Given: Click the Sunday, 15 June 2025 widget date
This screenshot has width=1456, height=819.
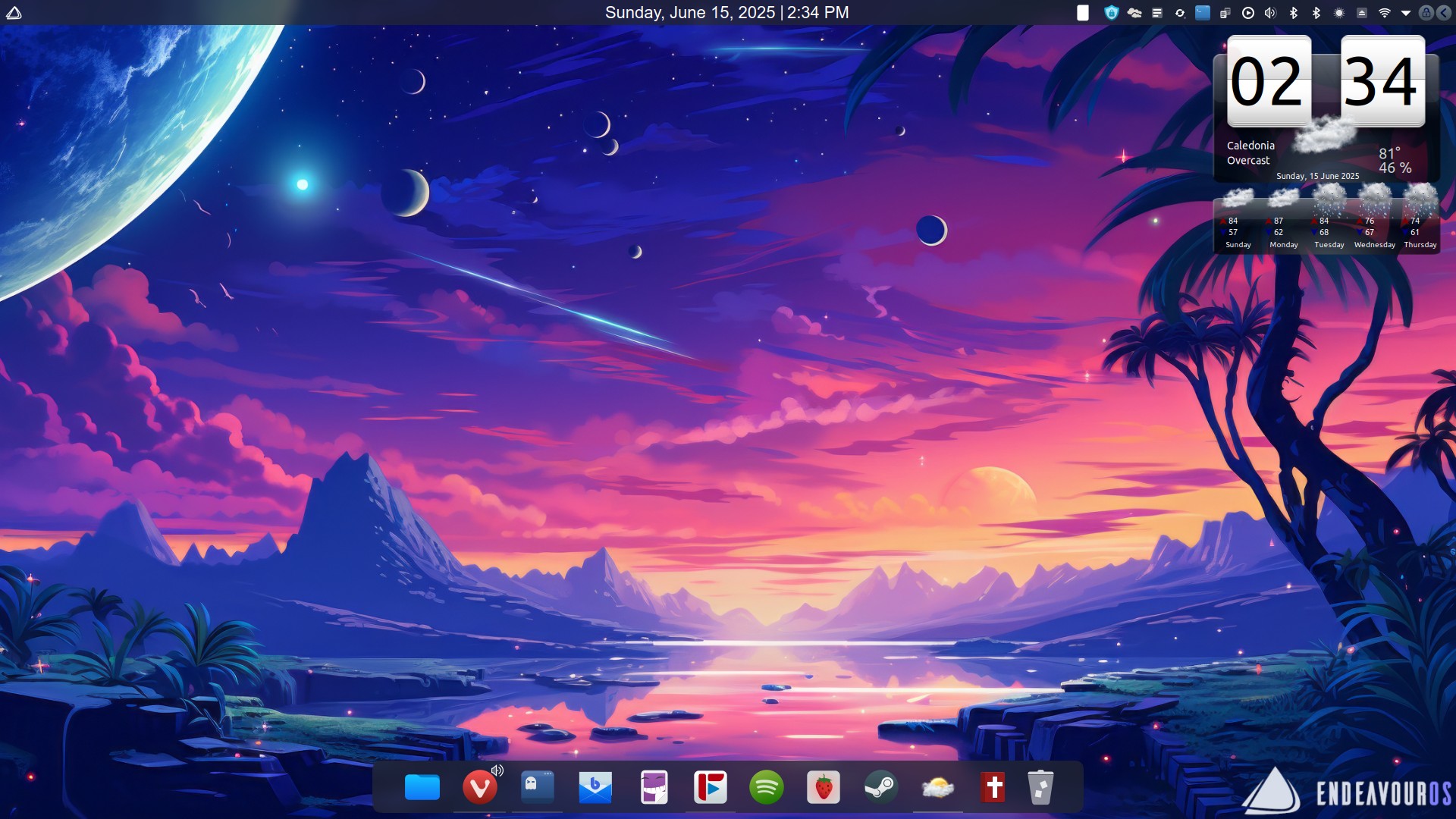Looking at the screenshot, I should click(x=1318, y=176).
